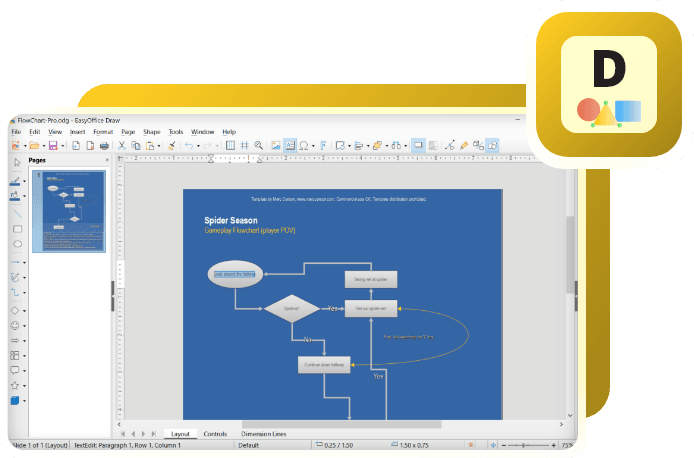694x458 pixels.
Task: Open the Paste options dropdown arrow
Action: [160, 145]
